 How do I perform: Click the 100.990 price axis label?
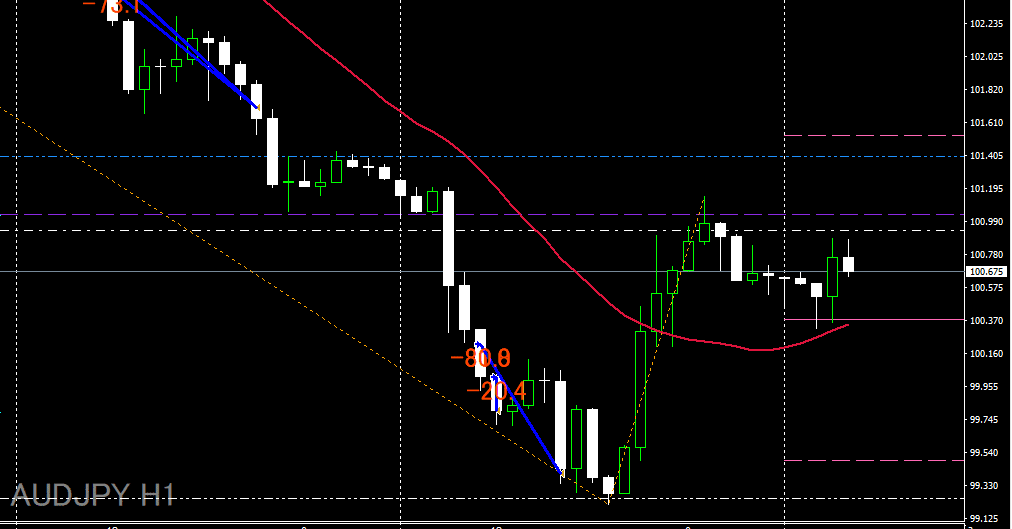click(986, 221)
